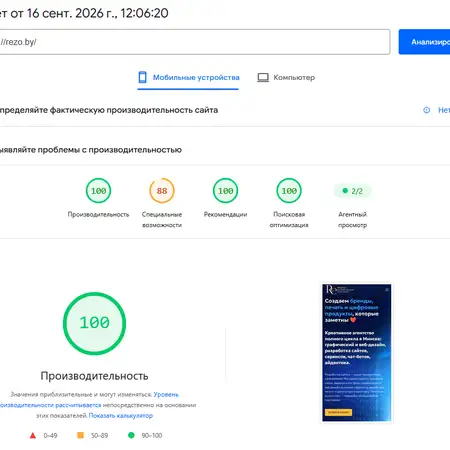The image size is (450, 450).
Task: Click the large 100 performance gauge
Action: click(x=94, y=323)
